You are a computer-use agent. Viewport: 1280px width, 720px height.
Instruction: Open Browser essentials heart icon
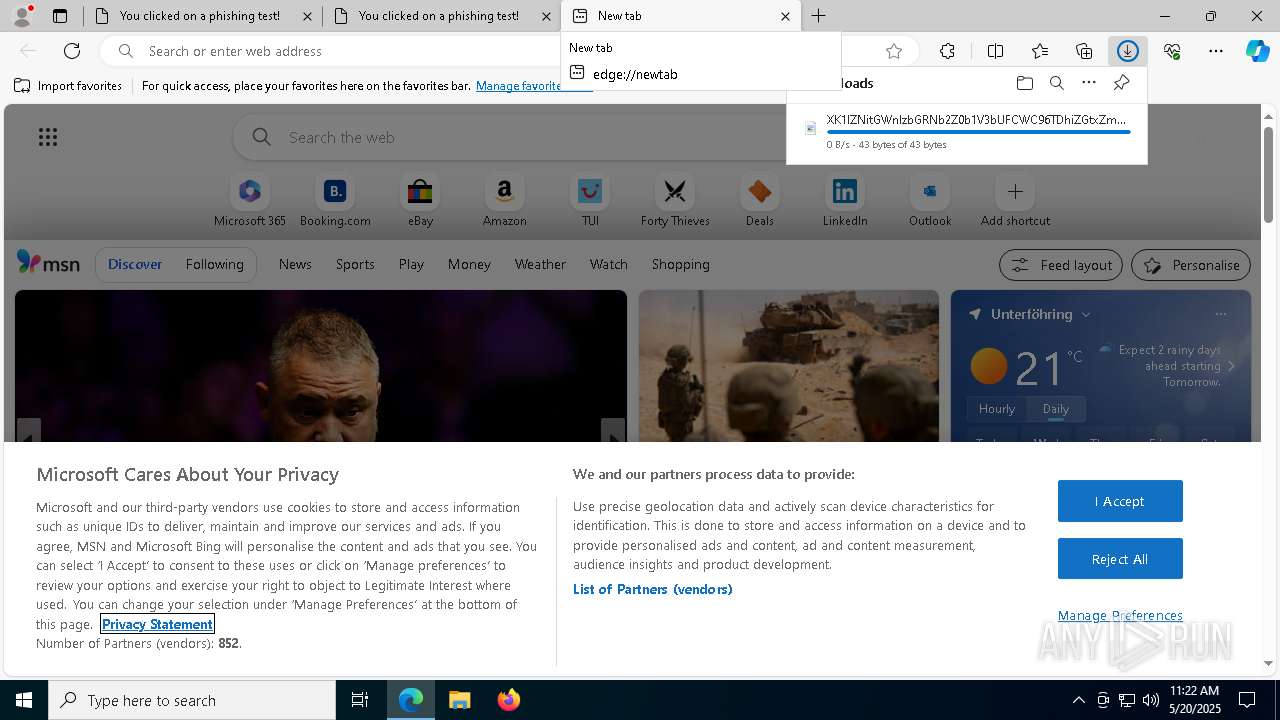tap(1172, 51)
